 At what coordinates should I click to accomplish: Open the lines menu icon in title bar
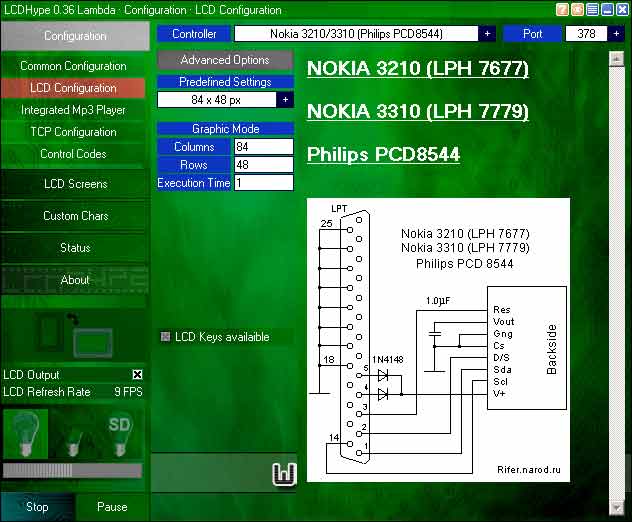[x=592, y=9]
